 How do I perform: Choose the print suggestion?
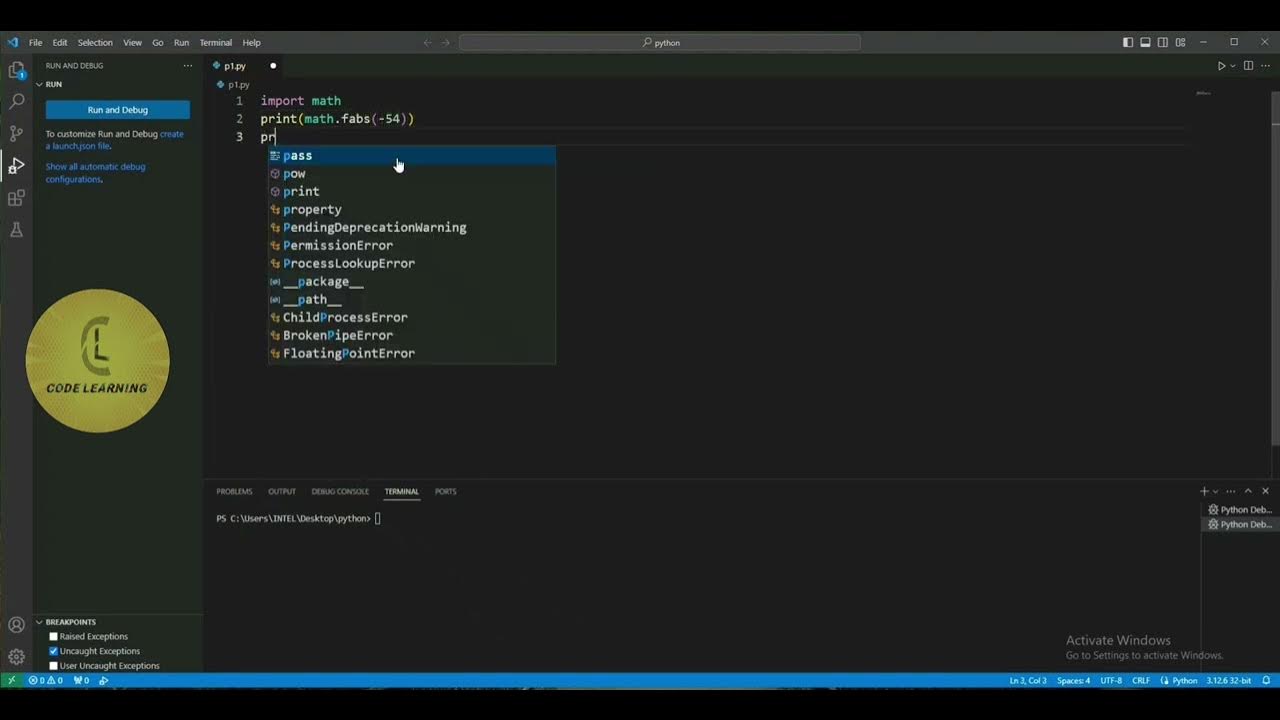(411, 191)
